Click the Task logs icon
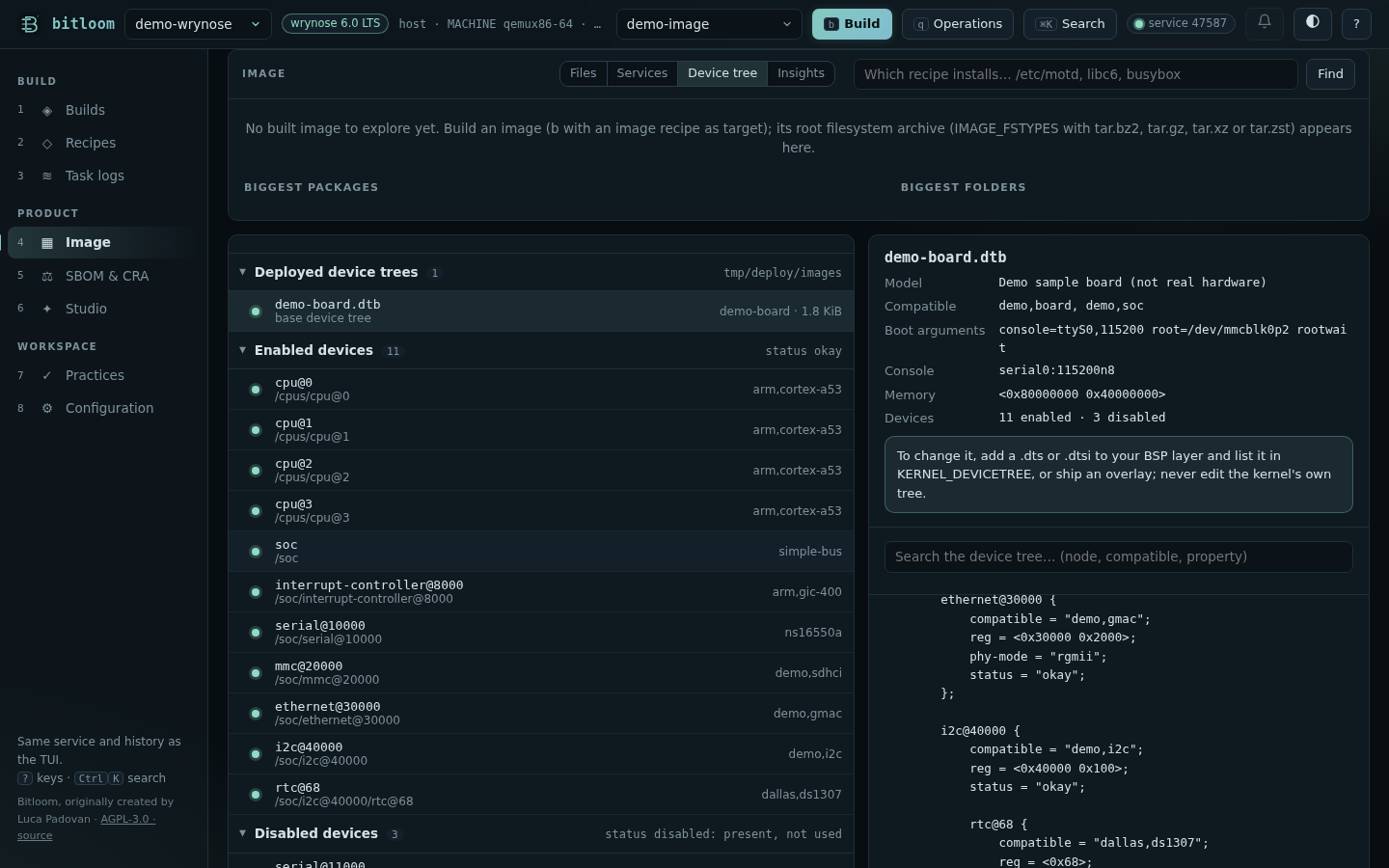The image size is (1389, 868). 47,176
